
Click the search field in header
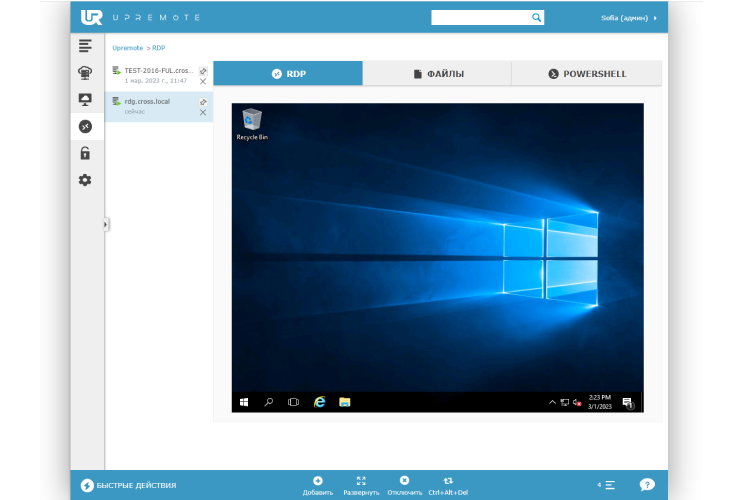click(481, 17)
